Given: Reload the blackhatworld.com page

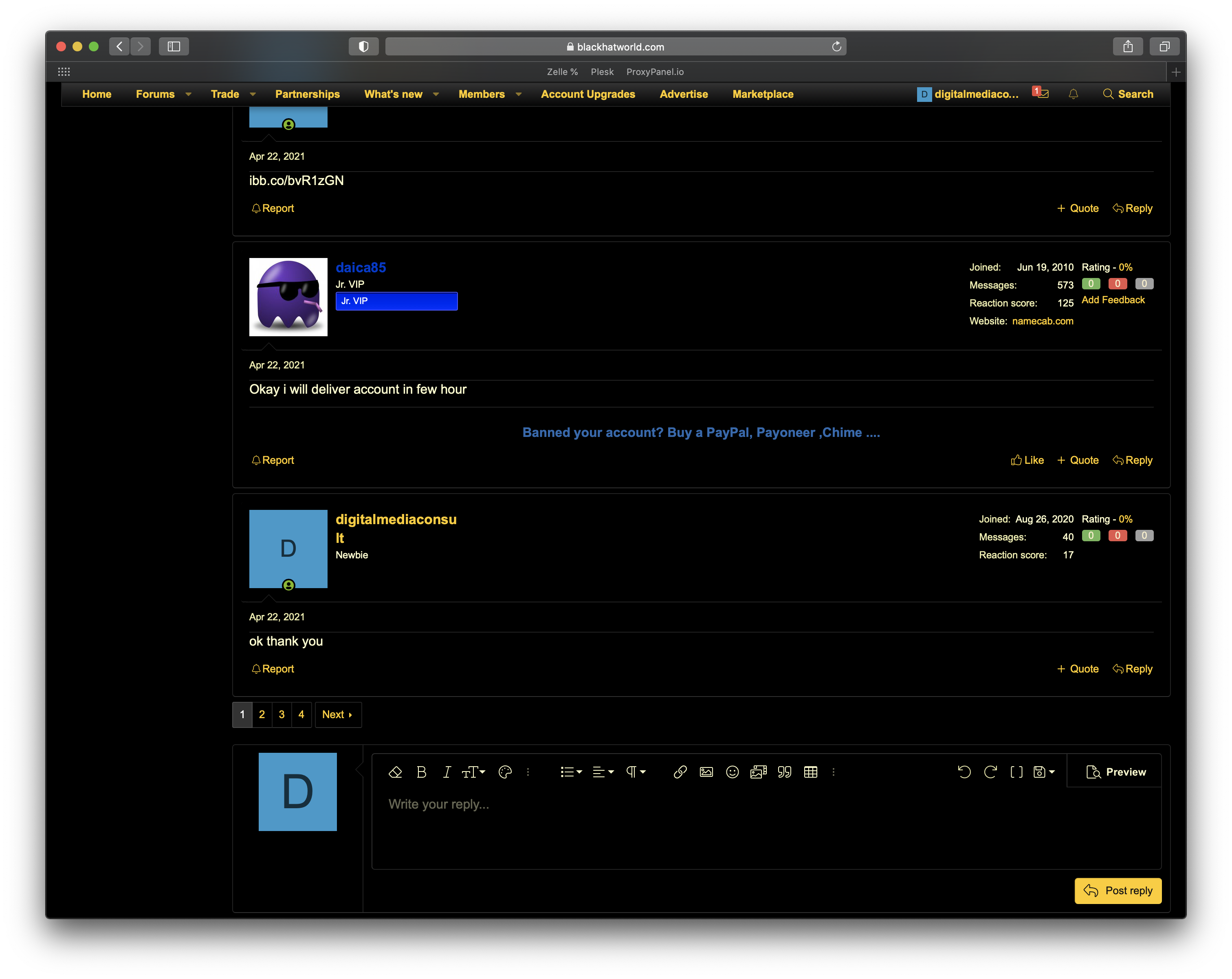Looking at the screenshot, I should pos(836,46).
